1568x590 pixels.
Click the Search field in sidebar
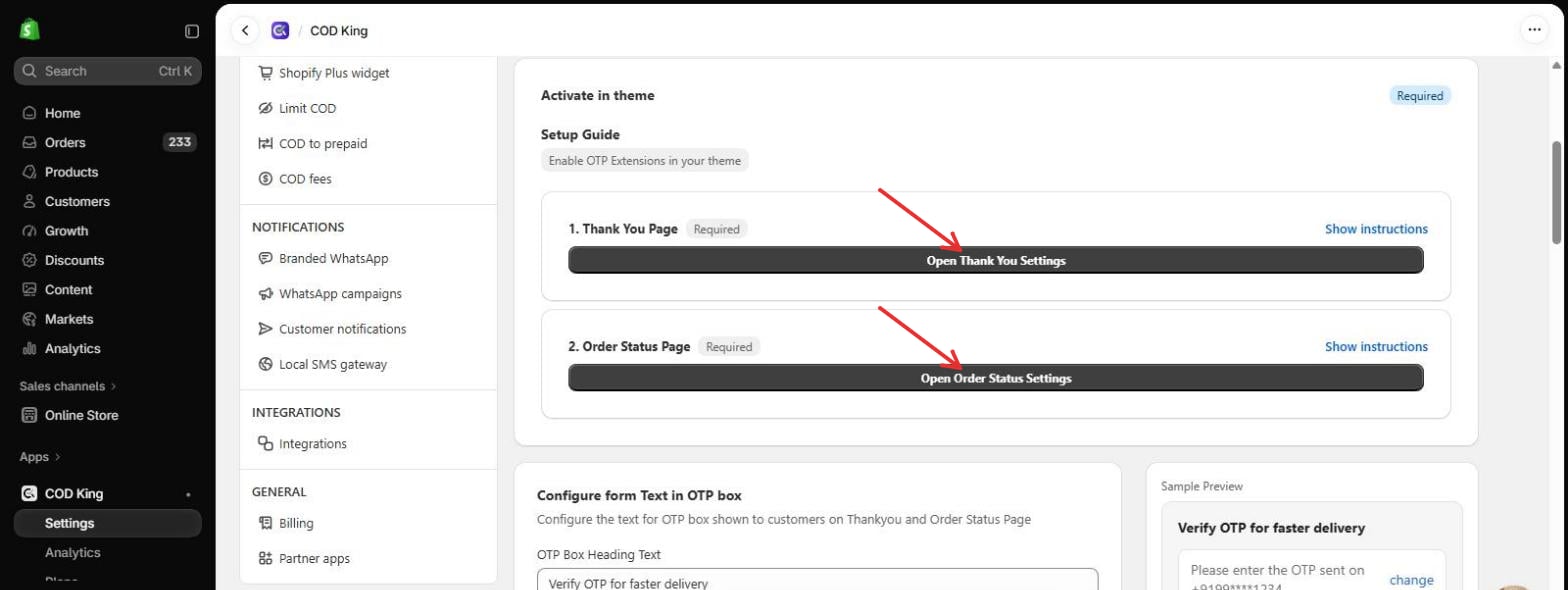[108, 71]
